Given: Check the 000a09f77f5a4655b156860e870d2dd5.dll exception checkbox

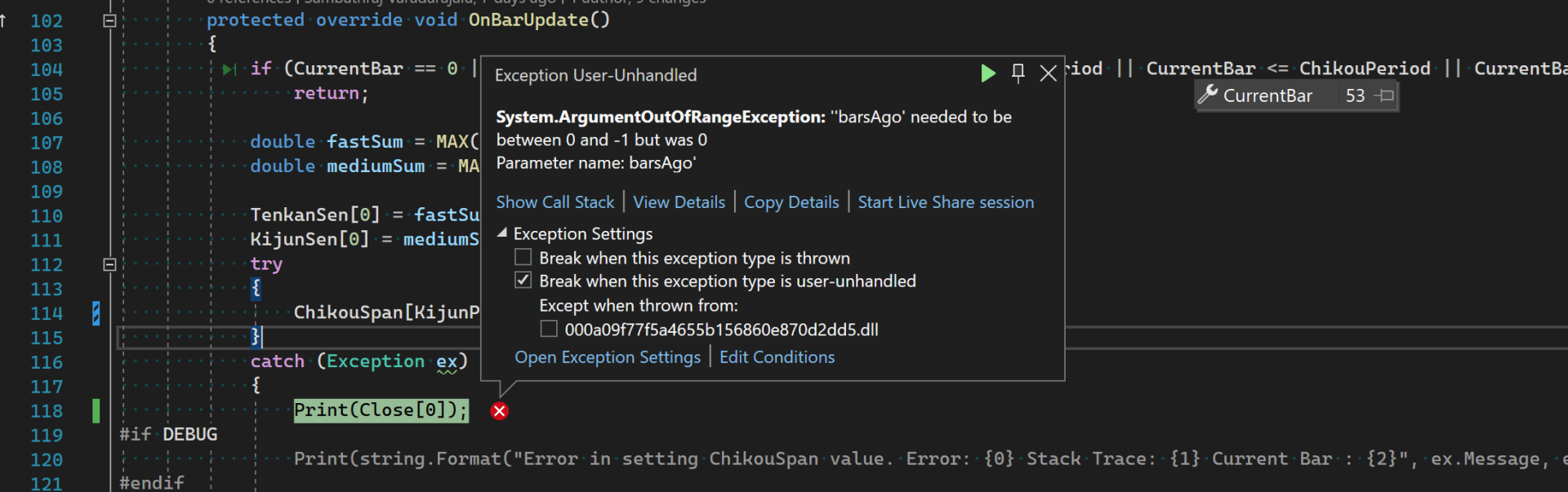Looking at the screenshot, I should click(549, 330).
